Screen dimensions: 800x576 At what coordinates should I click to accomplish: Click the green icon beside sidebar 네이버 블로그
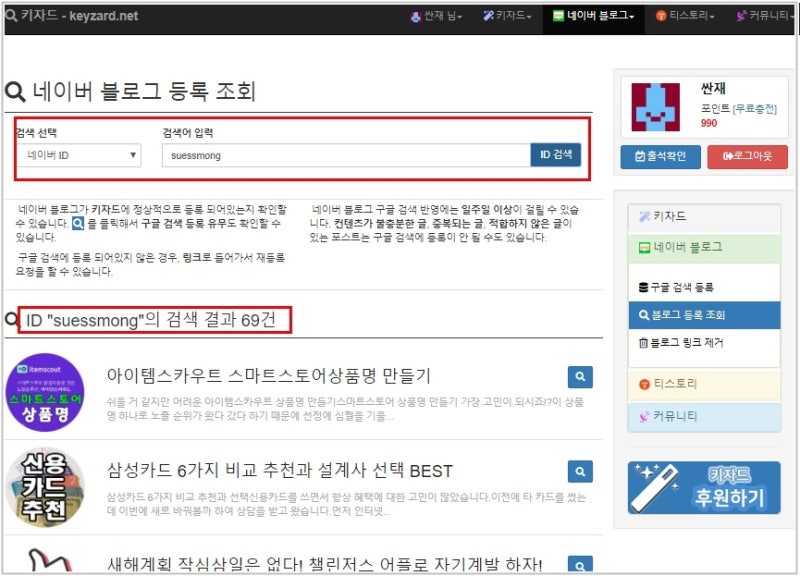(x=644, y=248)
